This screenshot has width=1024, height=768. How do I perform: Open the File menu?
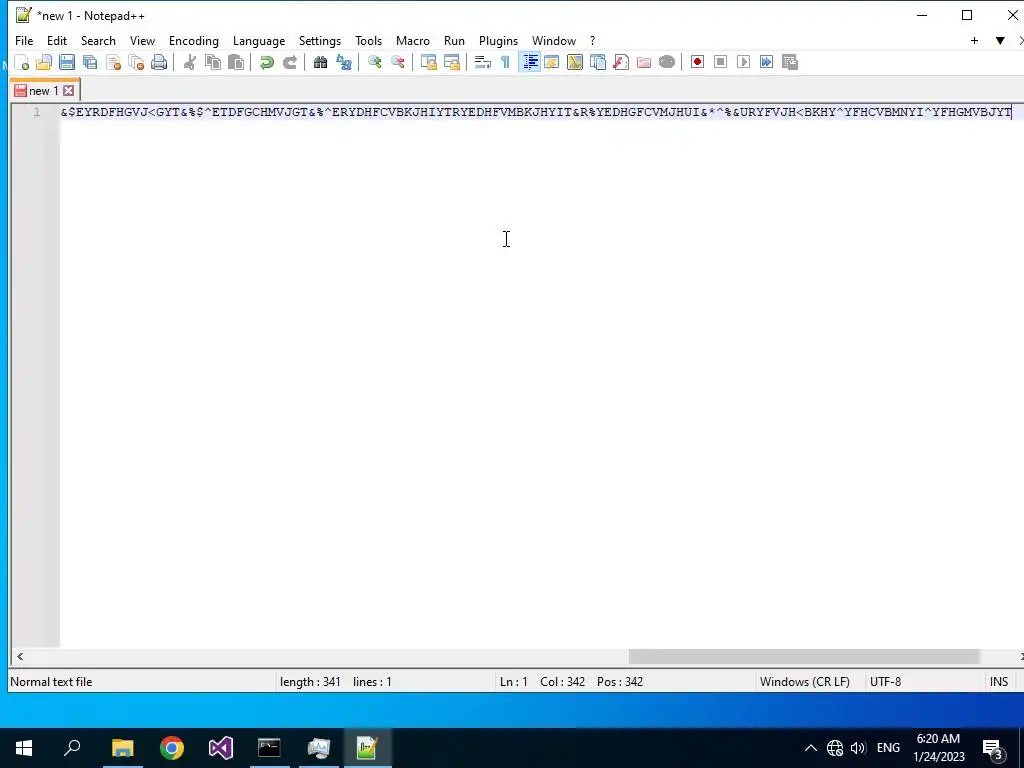pyautogui.click(x=24, y=40)
